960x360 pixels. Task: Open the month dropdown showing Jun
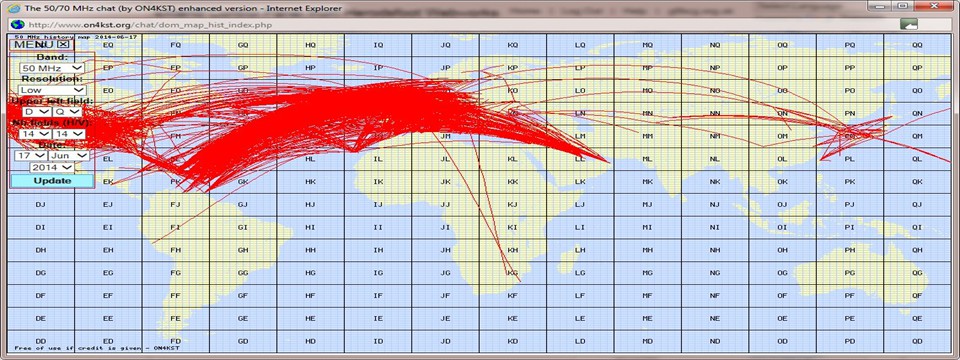click(69, 156)
